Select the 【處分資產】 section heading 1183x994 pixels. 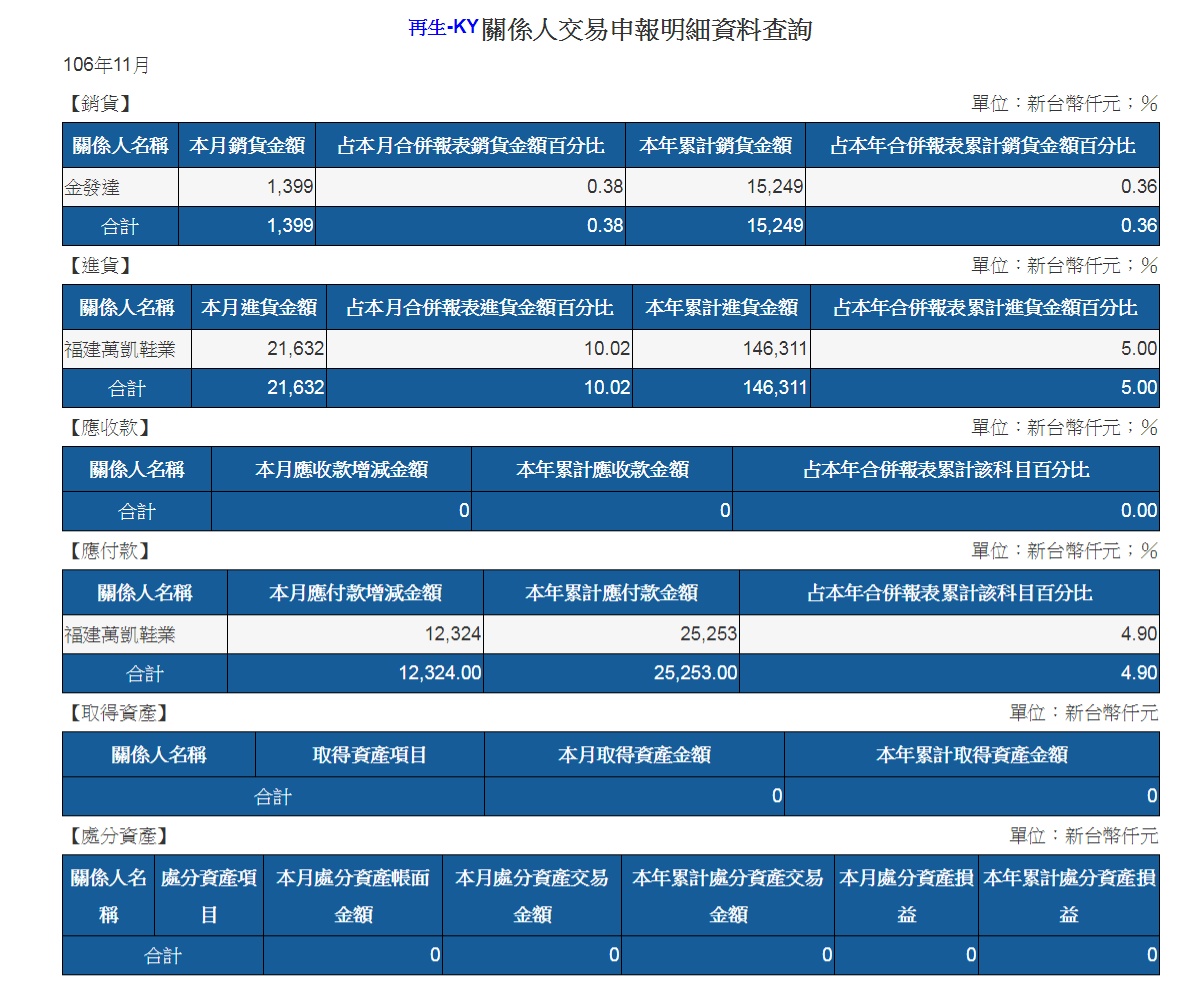pos(118,836)
